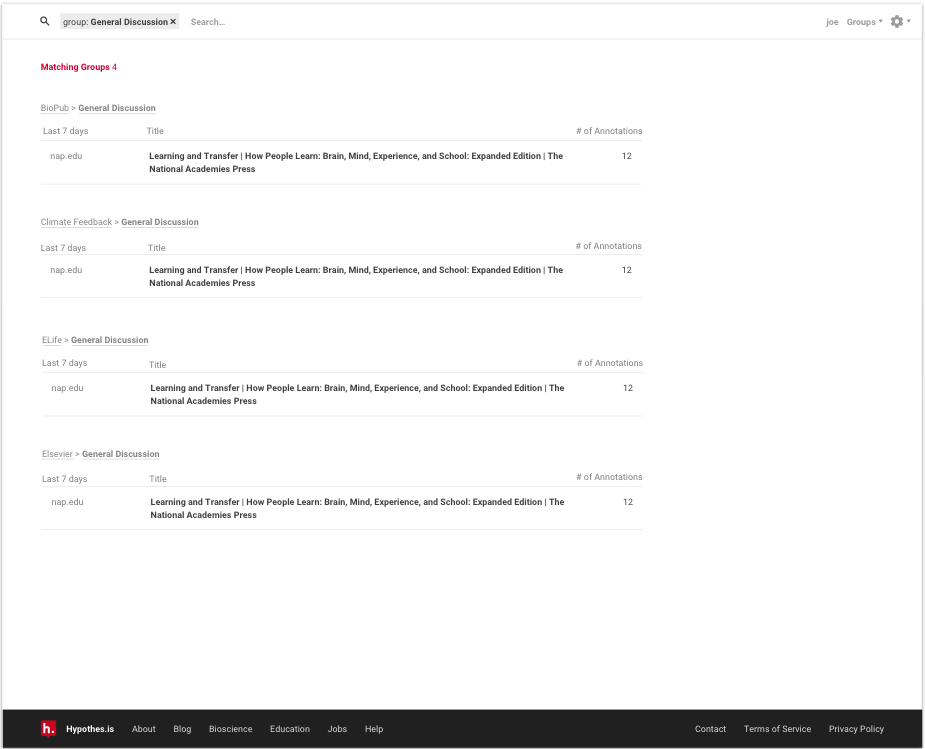Open General Discussion under ELife

110,340
